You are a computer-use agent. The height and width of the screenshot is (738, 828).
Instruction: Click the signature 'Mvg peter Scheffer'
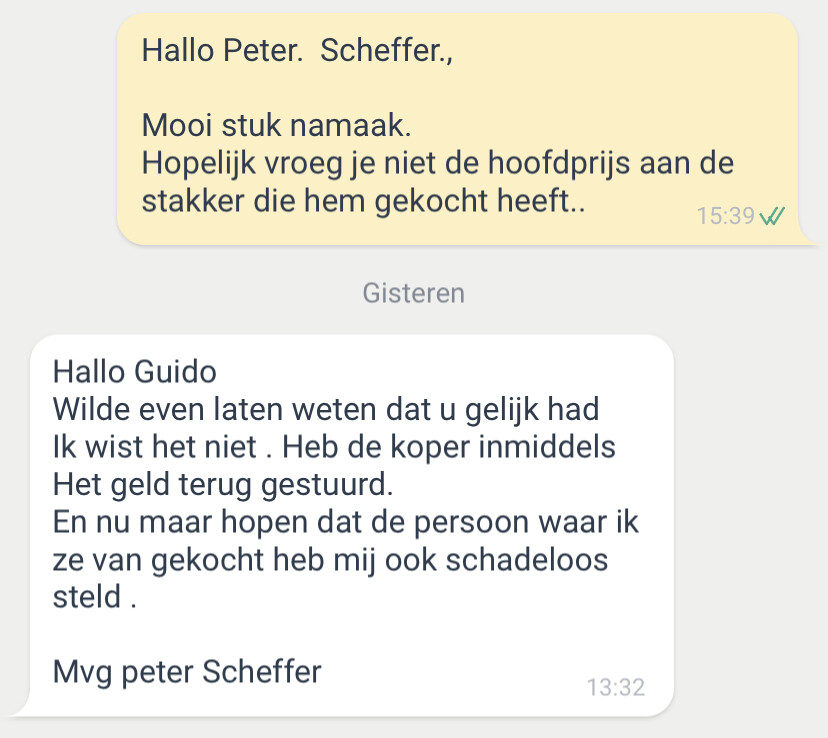pyautogui.click(x=187, y=673)
